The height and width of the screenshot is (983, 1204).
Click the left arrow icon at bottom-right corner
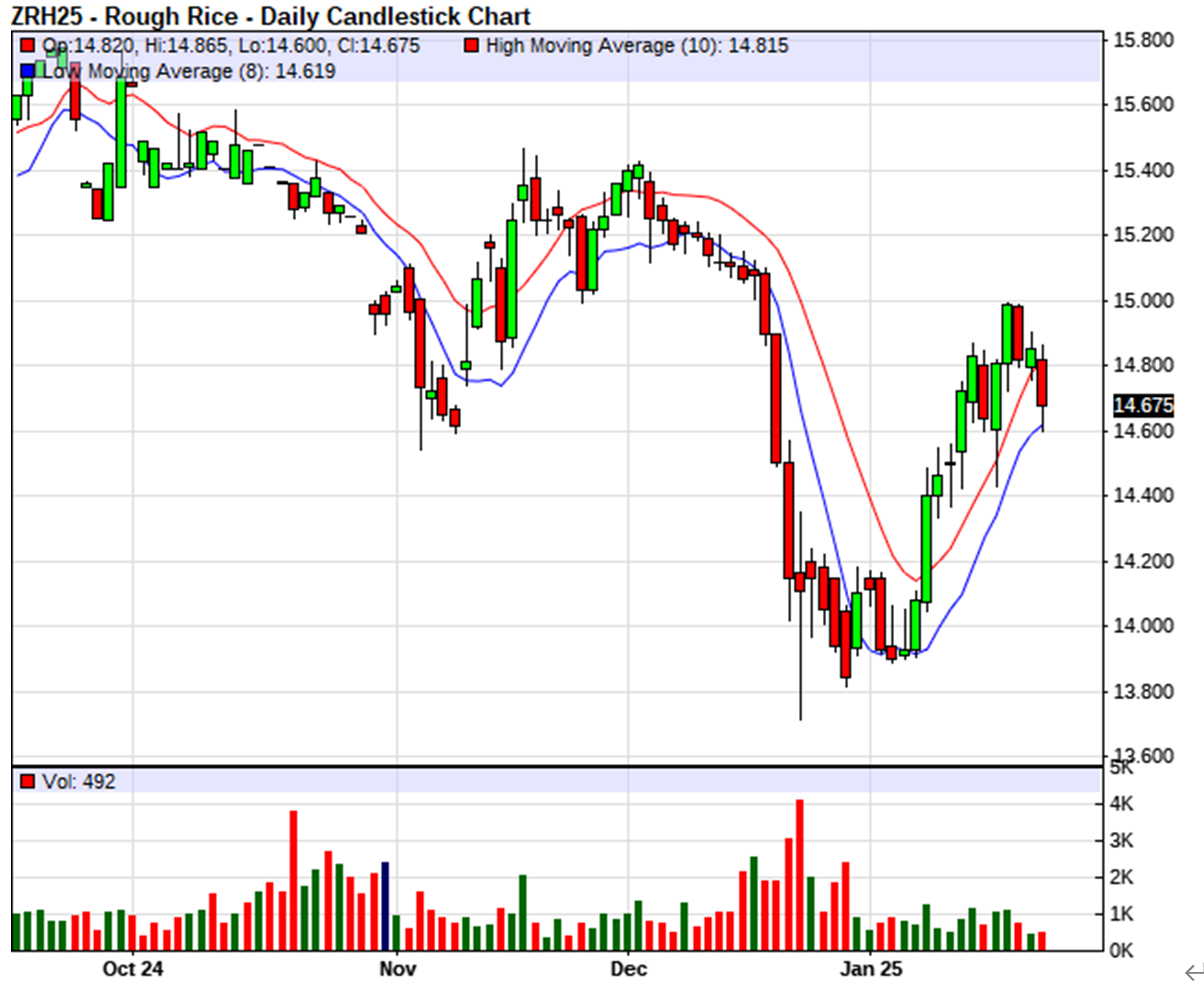pyautogui.click(x=1192, y=972)
